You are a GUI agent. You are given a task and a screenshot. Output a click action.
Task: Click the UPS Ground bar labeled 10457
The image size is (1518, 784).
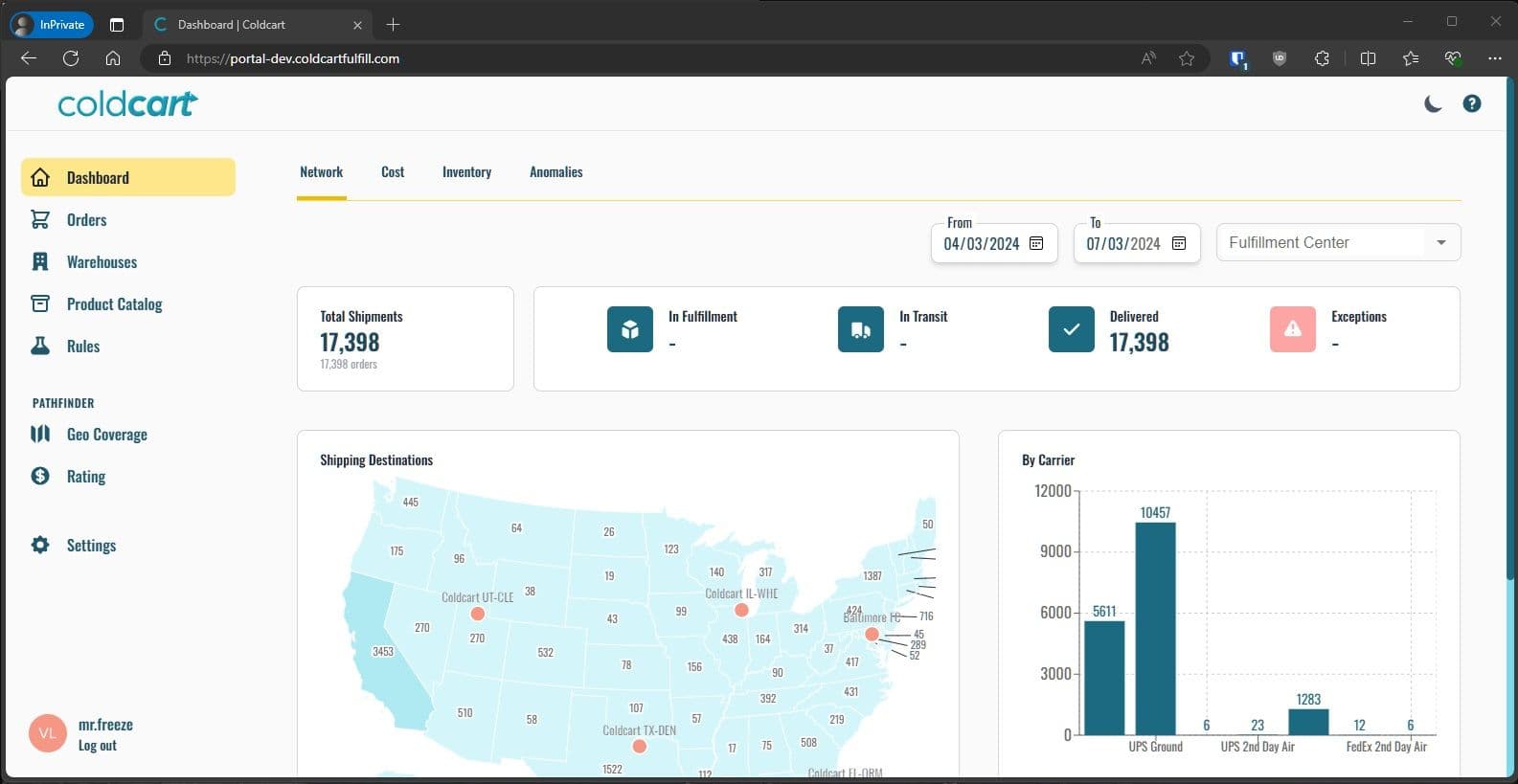click(x=1155, y=628)
